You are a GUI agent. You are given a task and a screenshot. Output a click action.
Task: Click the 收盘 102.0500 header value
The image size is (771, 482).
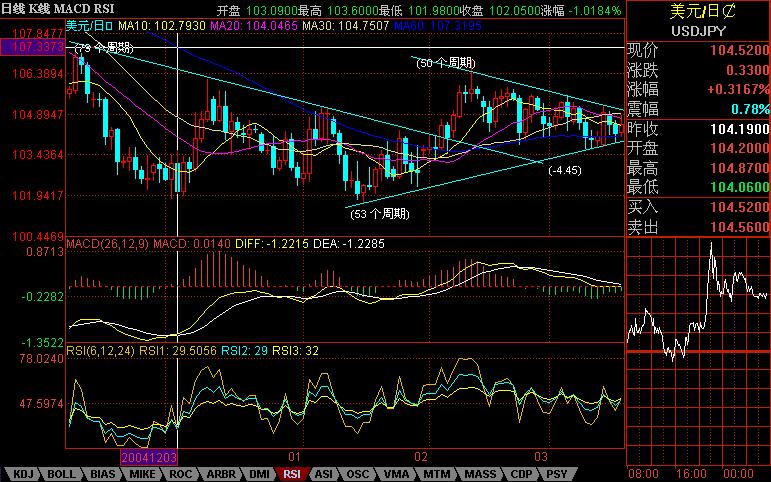[x=498, y=10]
